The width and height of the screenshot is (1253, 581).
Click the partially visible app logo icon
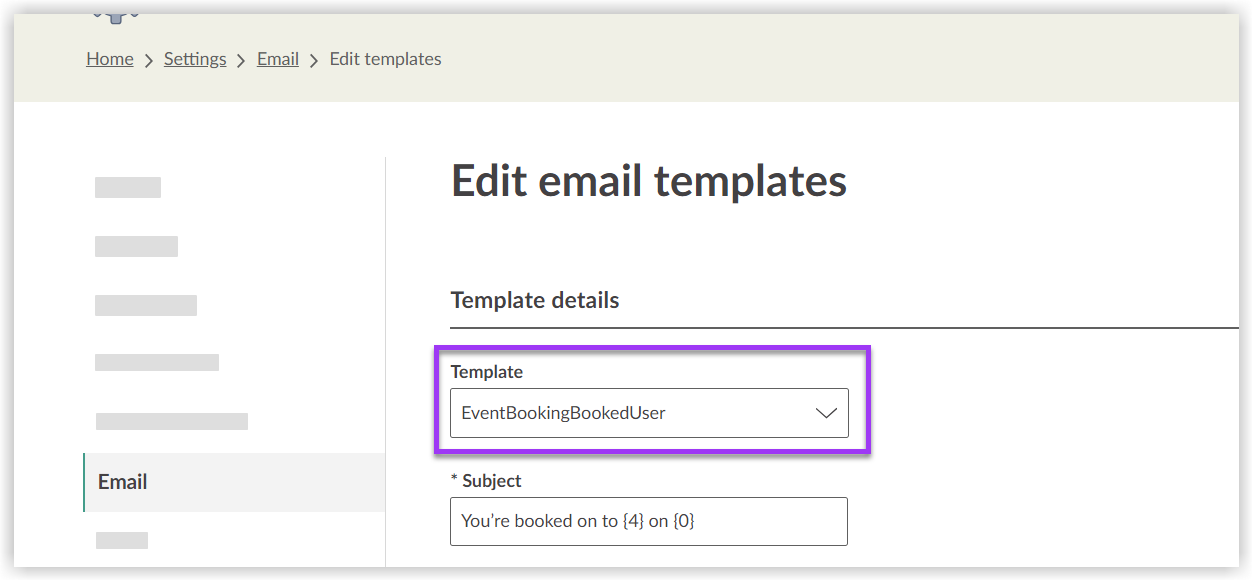117,12
